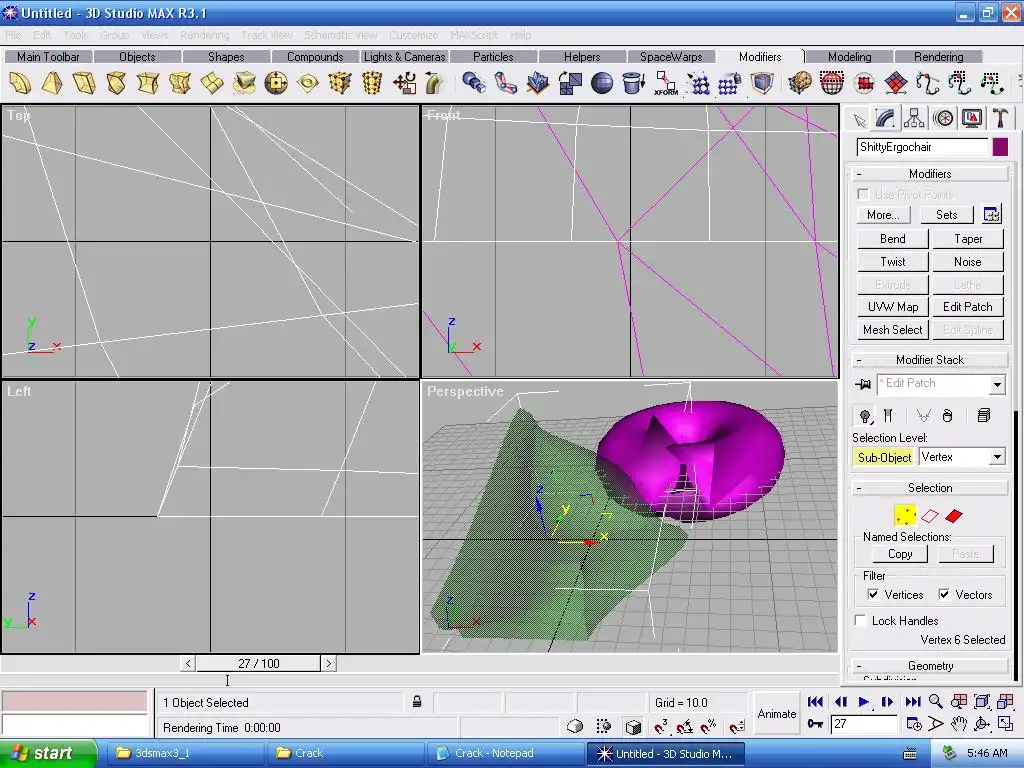Open the Display command panel tab
The height and width of the screenshot is (768, 1024).
[972, 118]
